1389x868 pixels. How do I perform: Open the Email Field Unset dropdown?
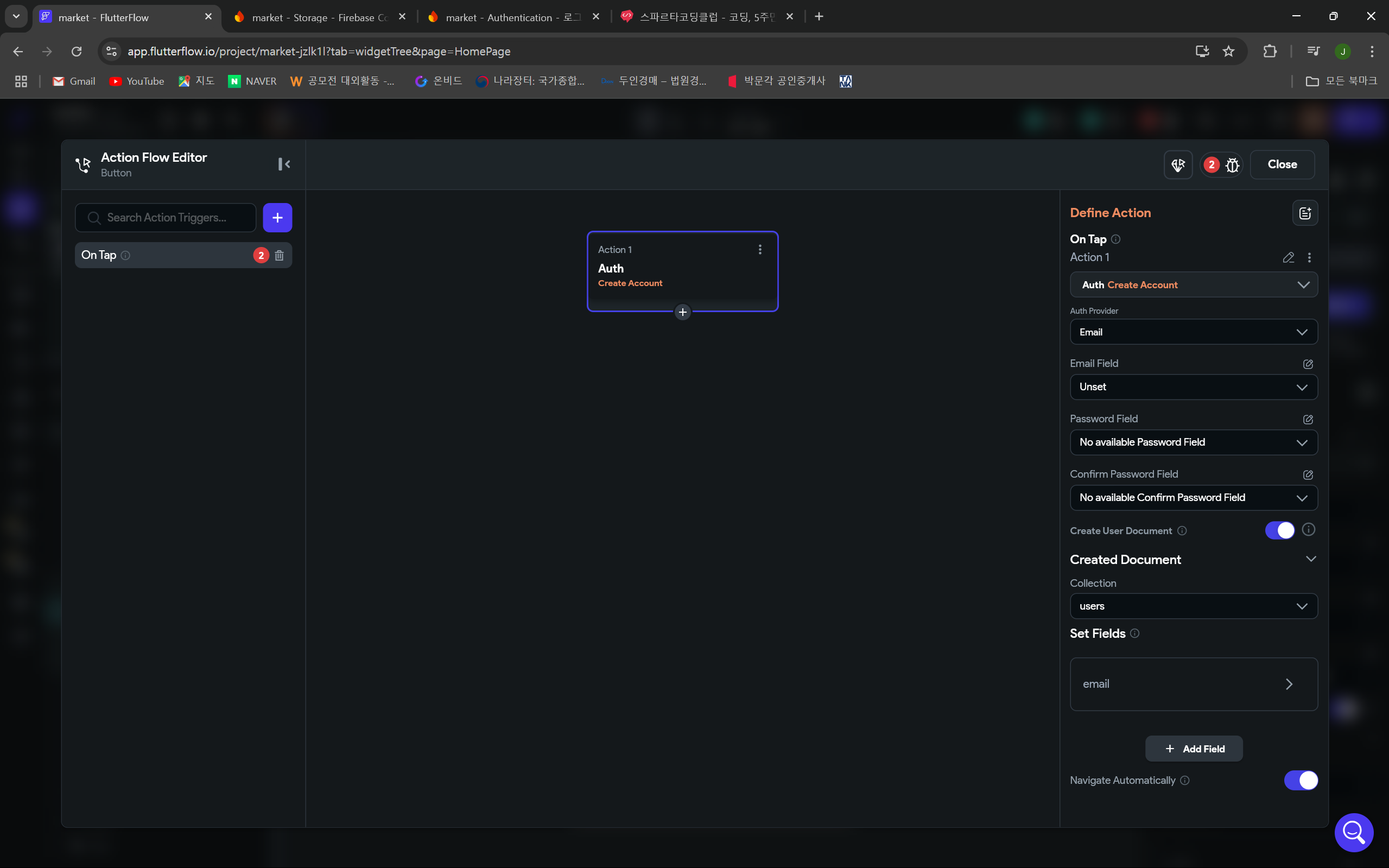(x=1193, y=387)
